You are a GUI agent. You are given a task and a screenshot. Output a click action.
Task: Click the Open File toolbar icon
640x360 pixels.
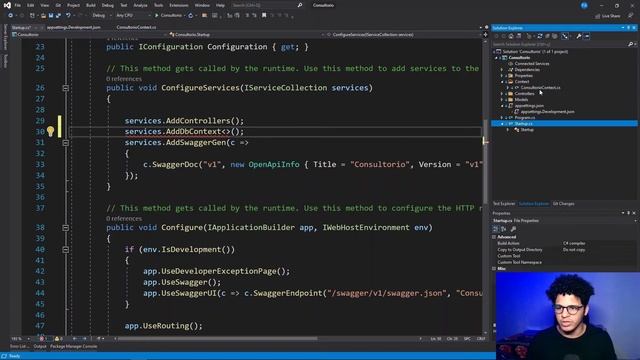(43, 16)
